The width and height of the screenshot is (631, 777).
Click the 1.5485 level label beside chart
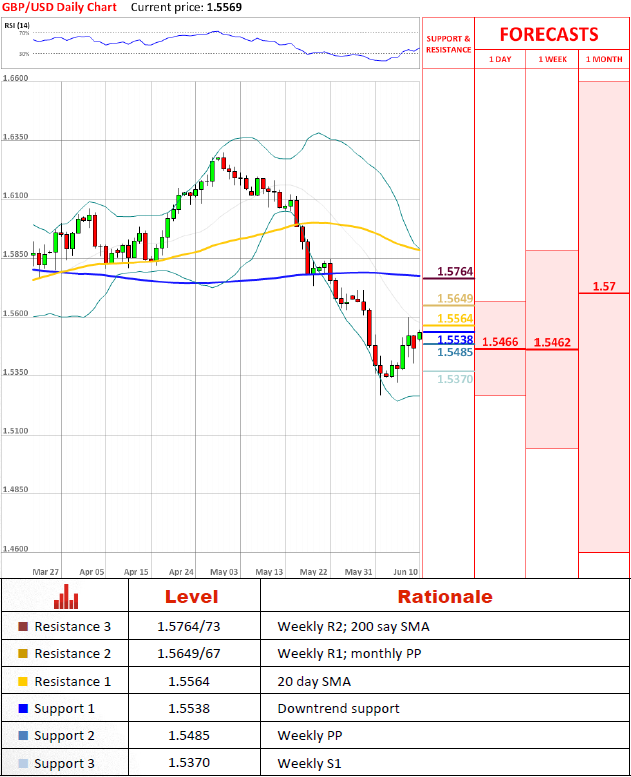(455, 352)
